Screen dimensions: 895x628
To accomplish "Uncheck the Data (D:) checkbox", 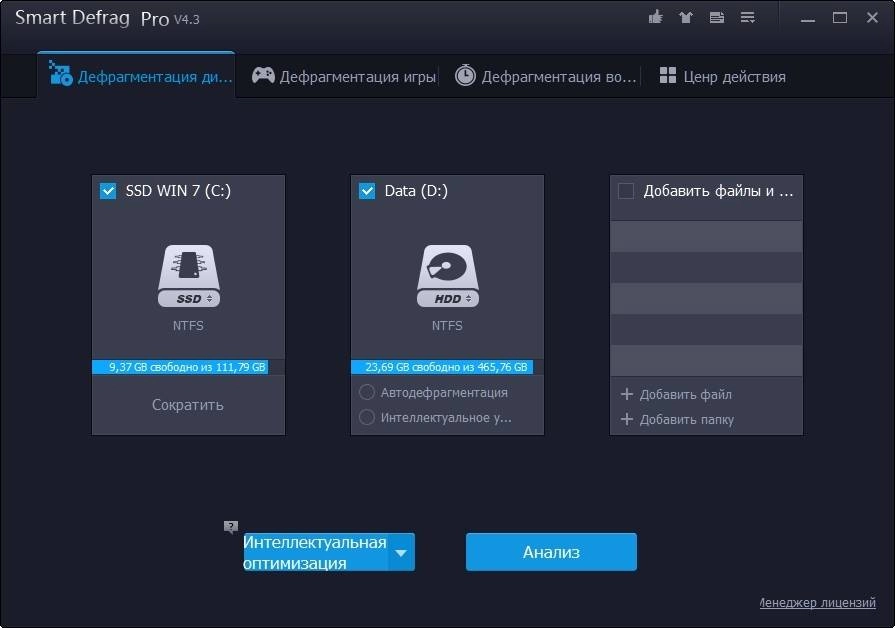I will (x=367, y=191).
